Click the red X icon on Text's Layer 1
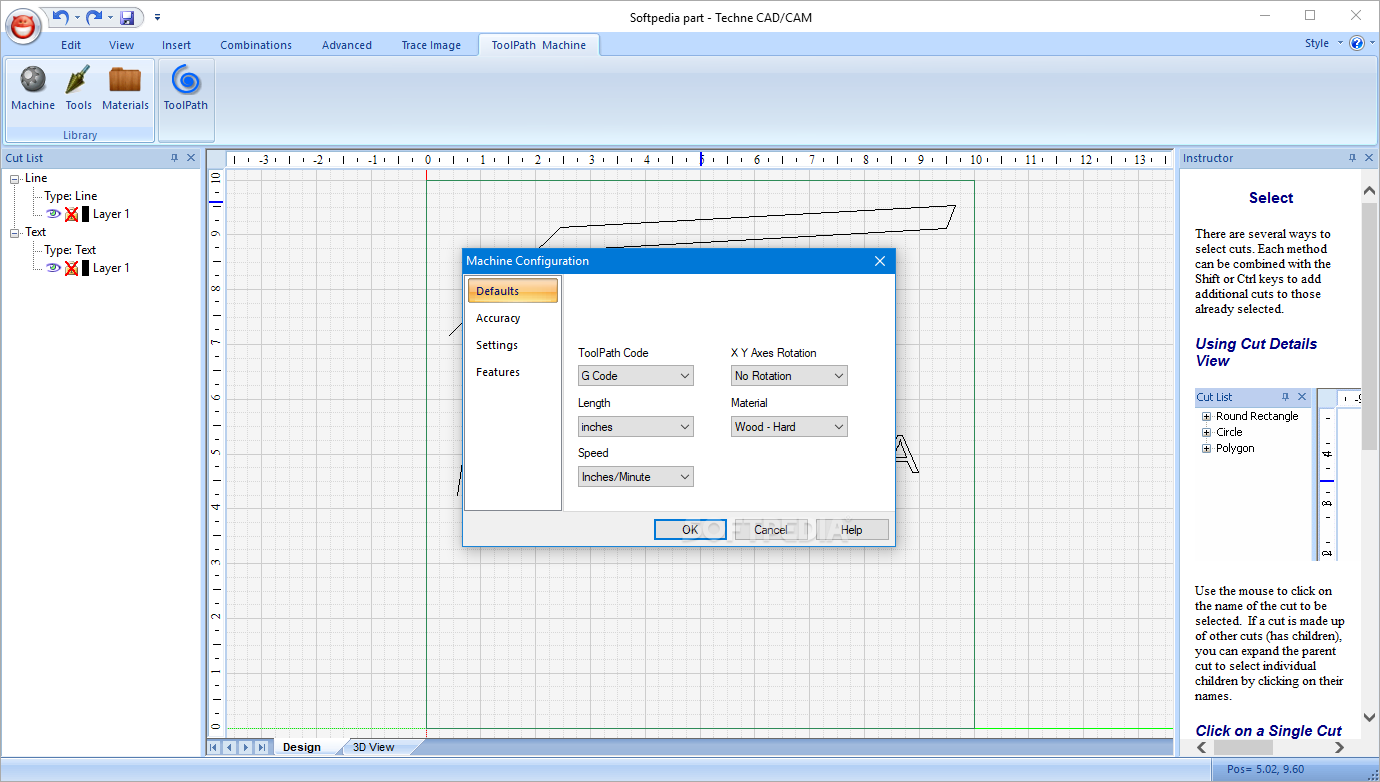Image resolution: width=1380 pixels, height=782 pixels. (71, 268)
